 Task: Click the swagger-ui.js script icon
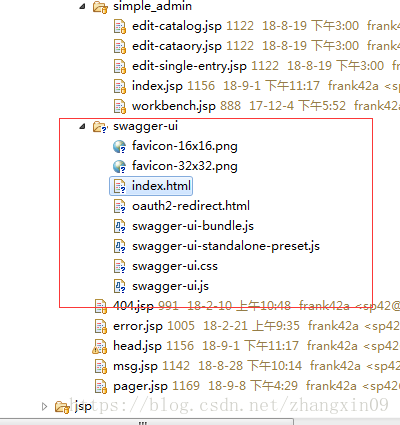120,286
